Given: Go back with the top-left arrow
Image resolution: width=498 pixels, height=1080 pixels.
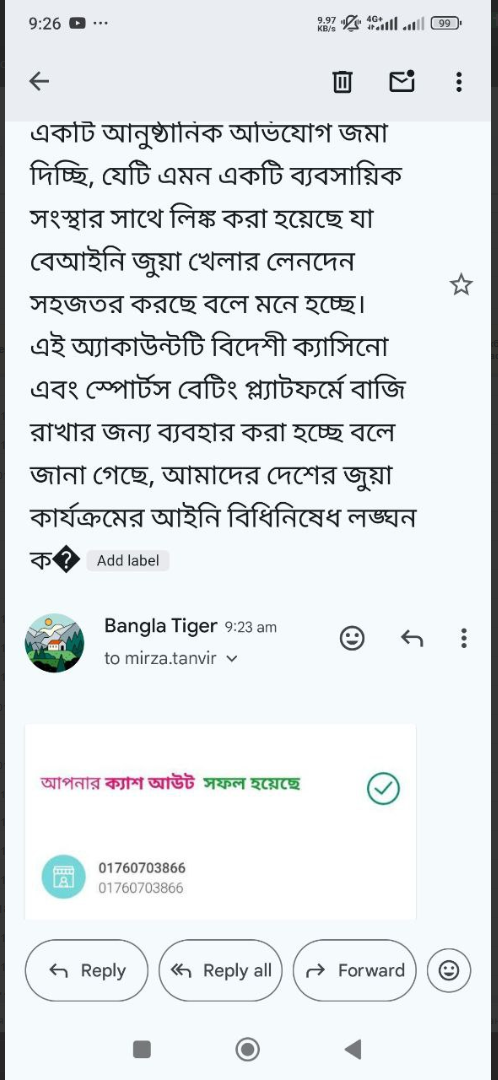Looking at the screenshot, I should coord(39,82).
